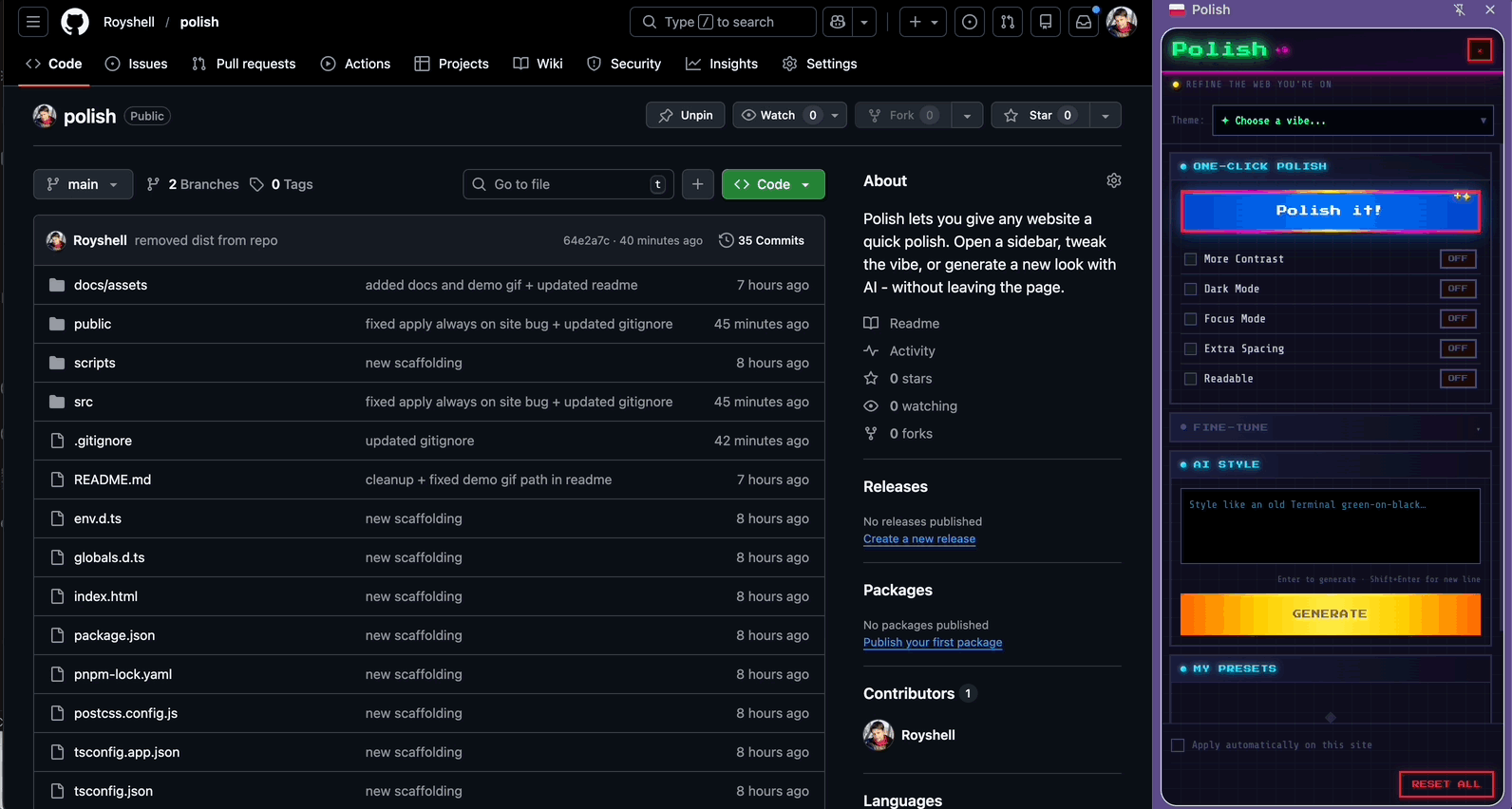Switch to the Projects tab

coord(452,64)
